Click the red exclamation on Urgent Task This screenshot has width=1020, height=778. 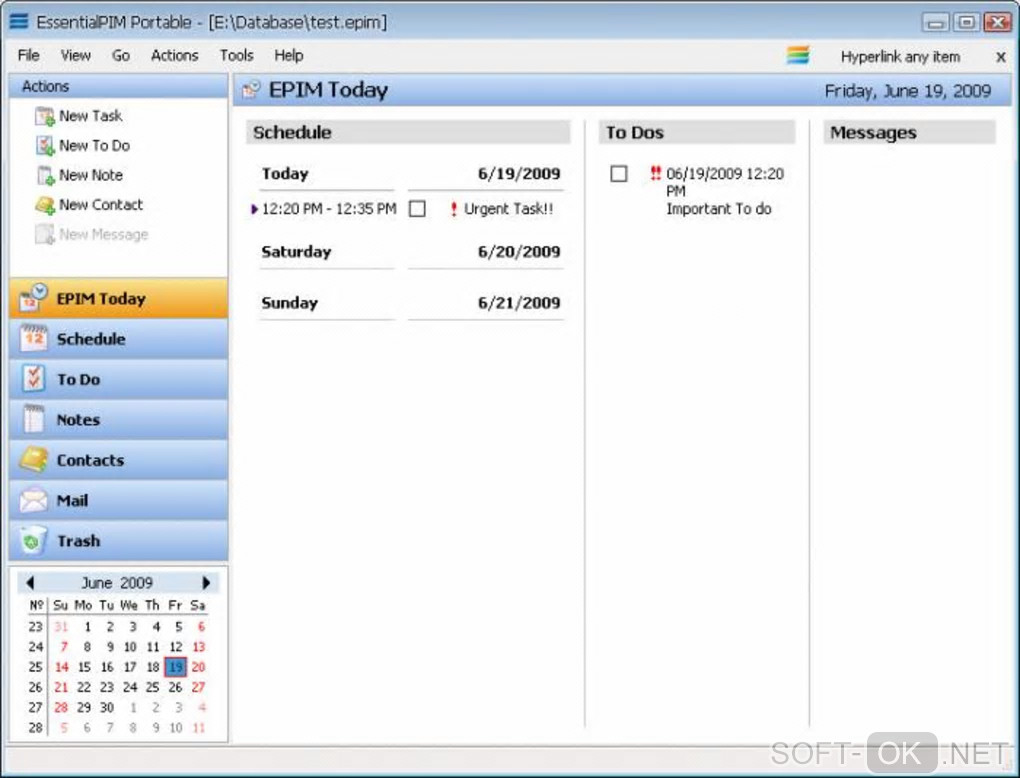click(x=453, y=209)
